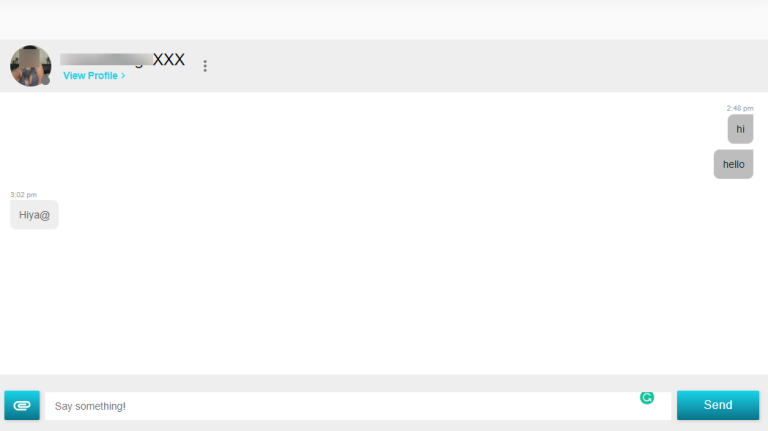Focus the 'Say something!' message field

coord(340,406)
